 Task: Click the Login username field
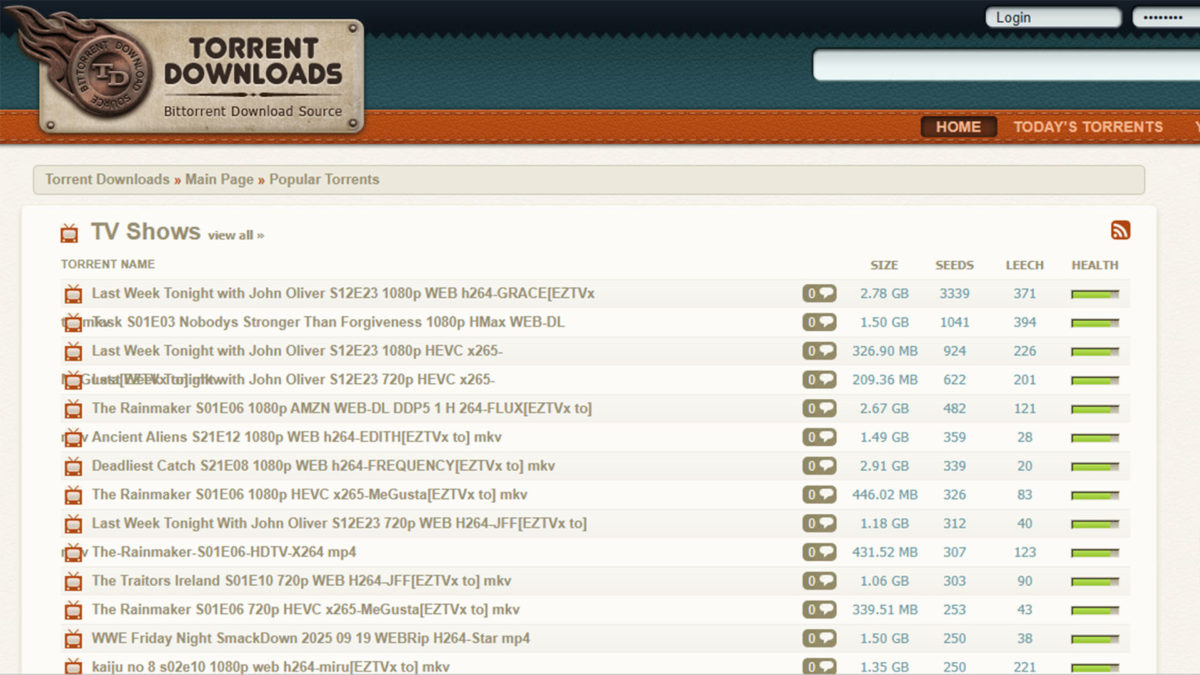(x=1053, y=17)
